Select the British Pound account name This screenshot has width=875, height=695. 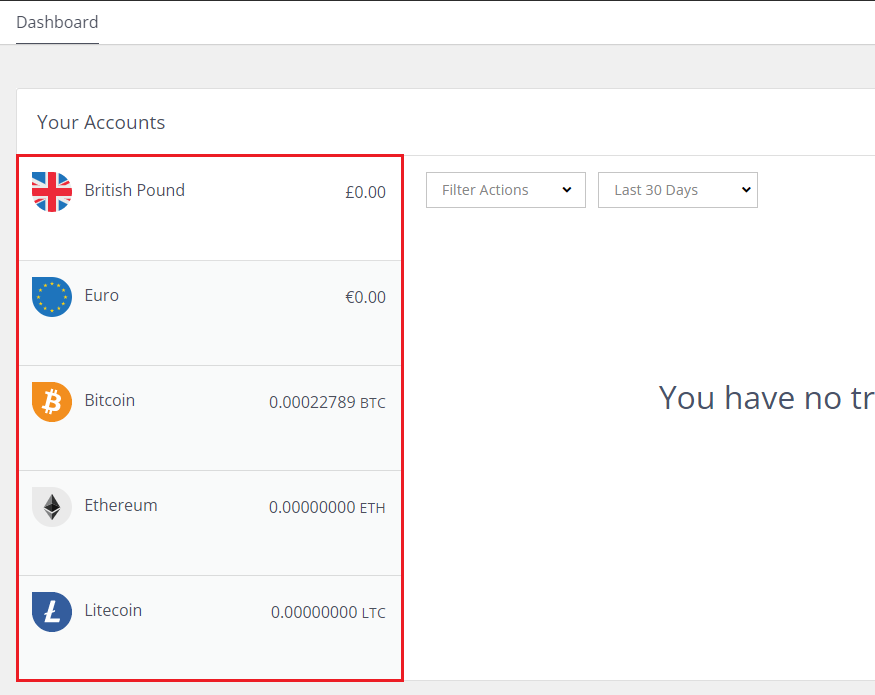point(134,190)
